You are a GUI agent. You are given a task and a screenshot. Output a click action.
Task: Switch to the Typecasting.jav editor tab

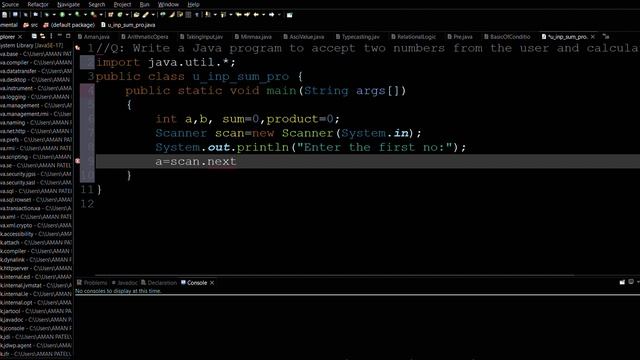pyautogui.click(x=358, y=37)
